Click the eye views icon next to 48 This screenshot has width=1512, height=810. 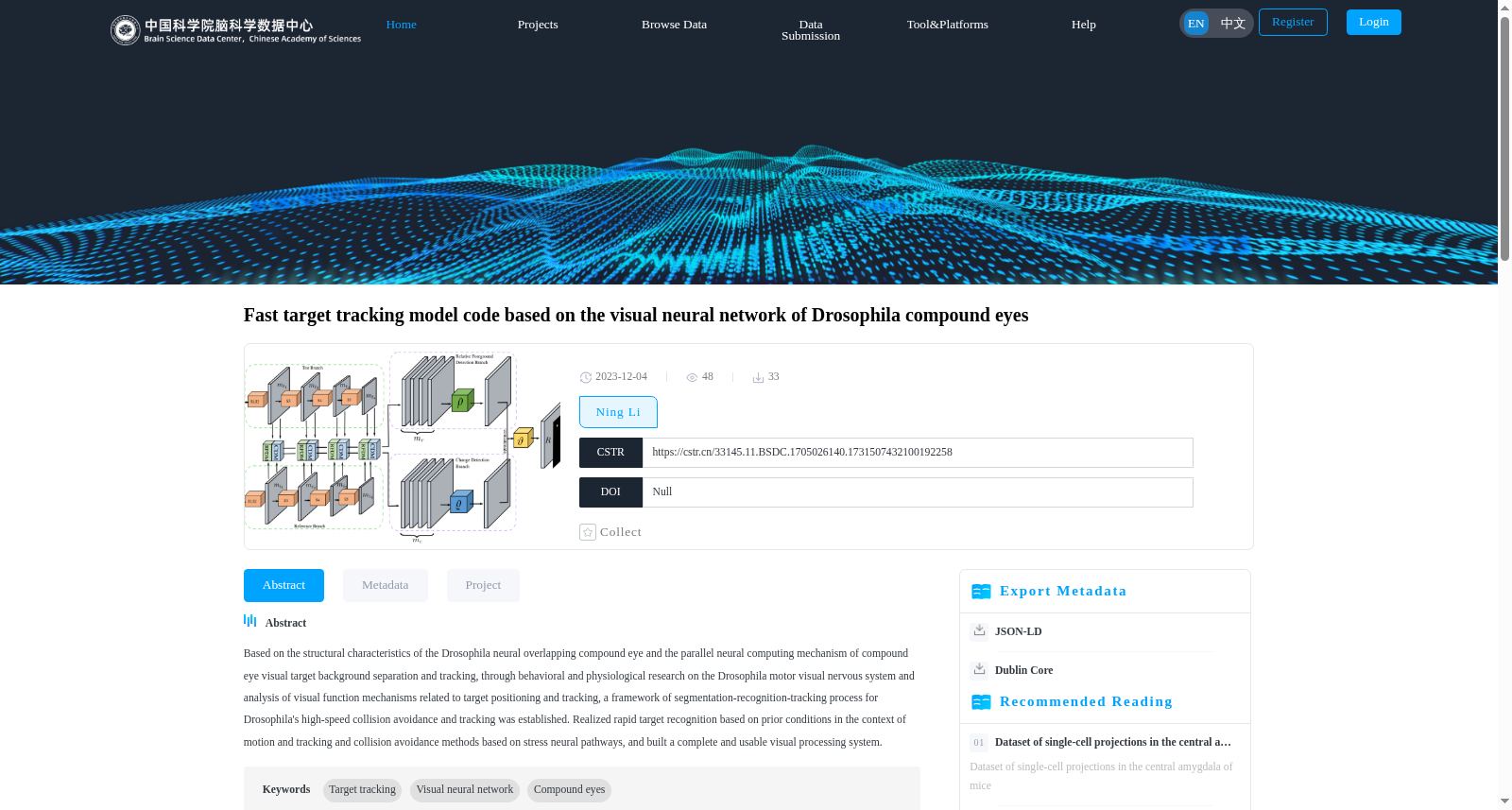pyautogui.click(x=692, y=377)
